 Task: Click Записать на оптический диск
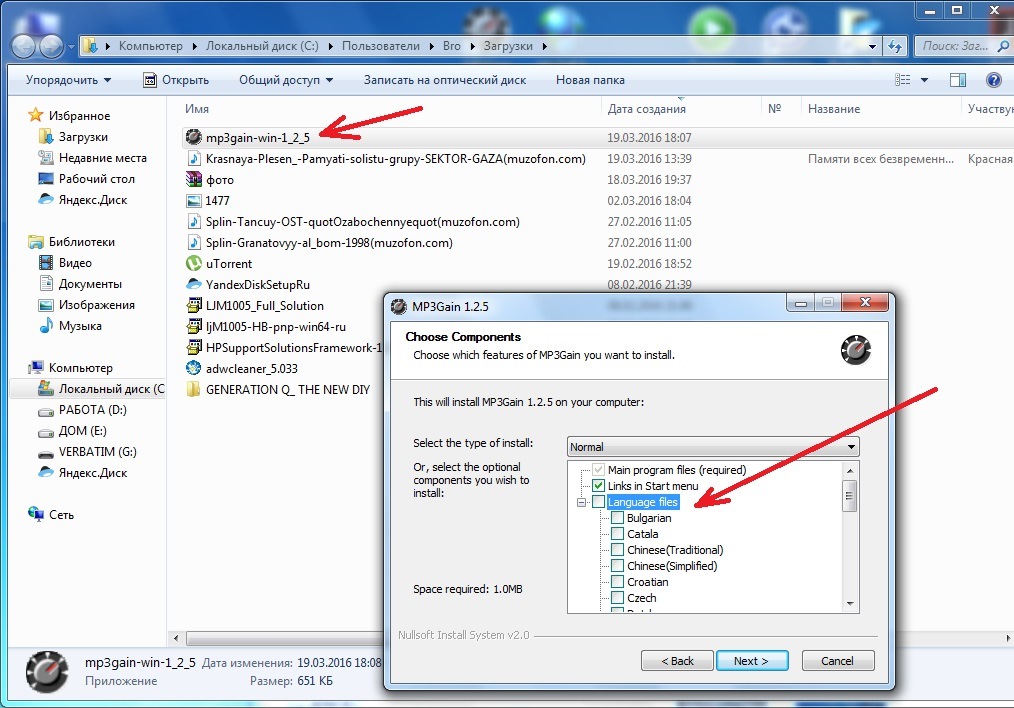point(444,80)
